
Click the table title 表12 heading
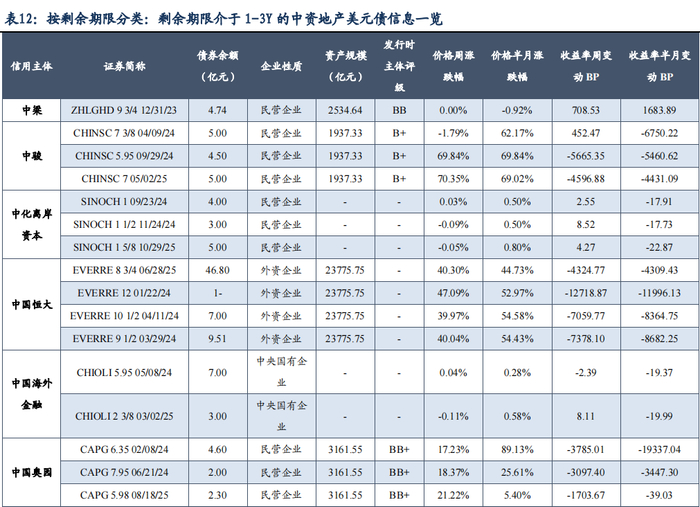tap(223, 19)
